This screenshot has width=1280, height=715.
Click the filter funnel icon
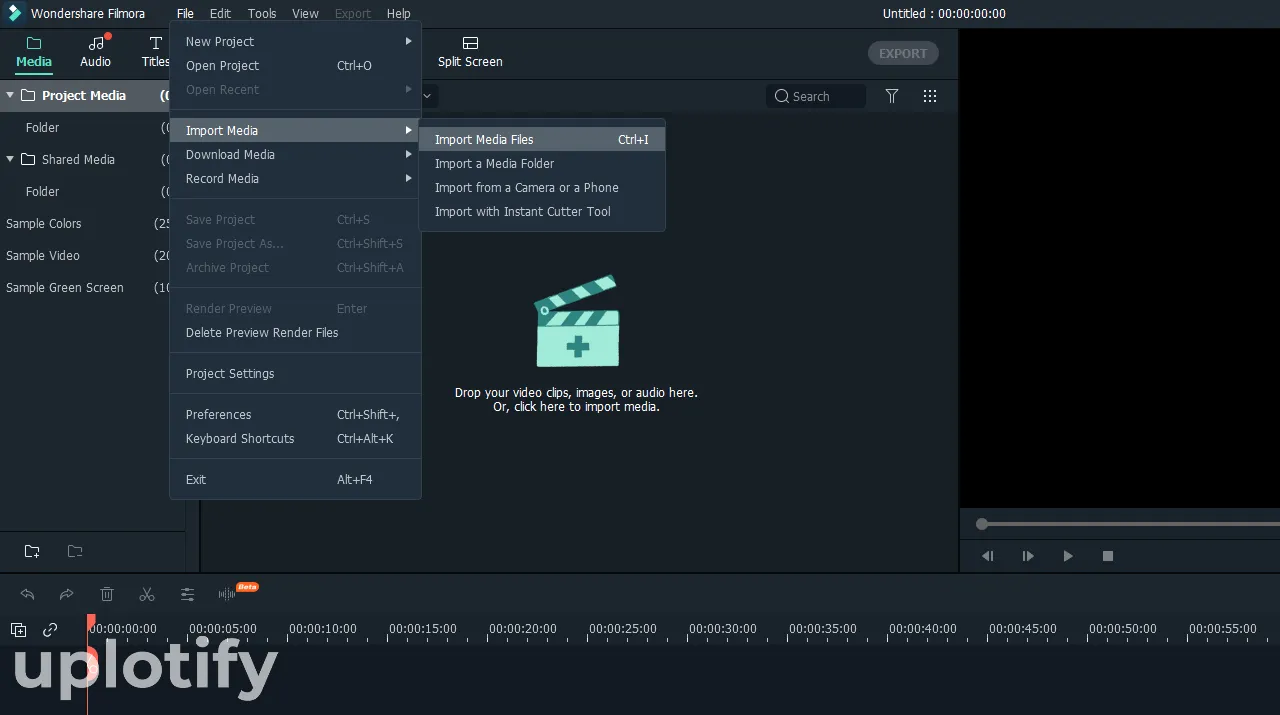coord(892,96)
